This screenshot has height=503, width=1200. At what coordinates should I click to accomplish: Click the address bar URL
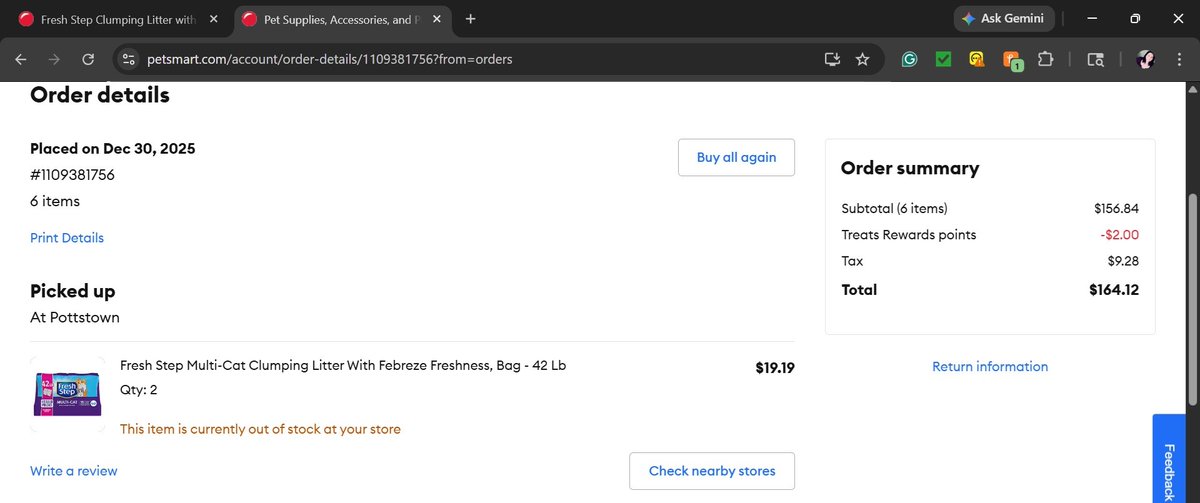click(x=329, y=59)
